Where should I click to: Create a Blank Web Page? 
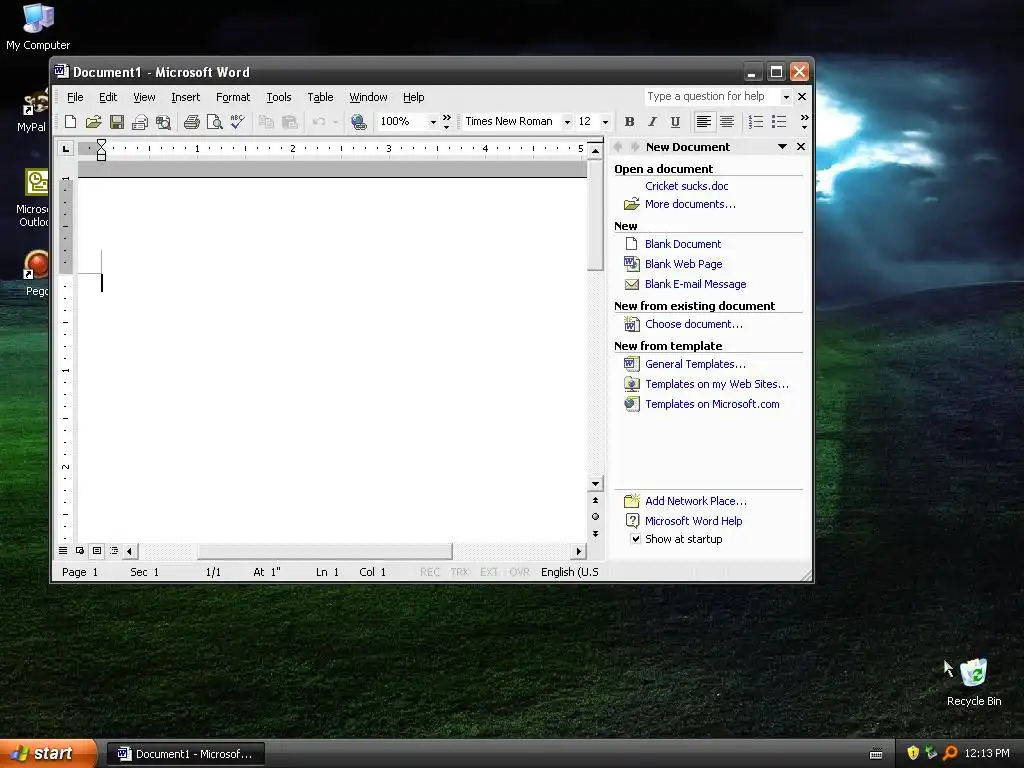(684, 264)
